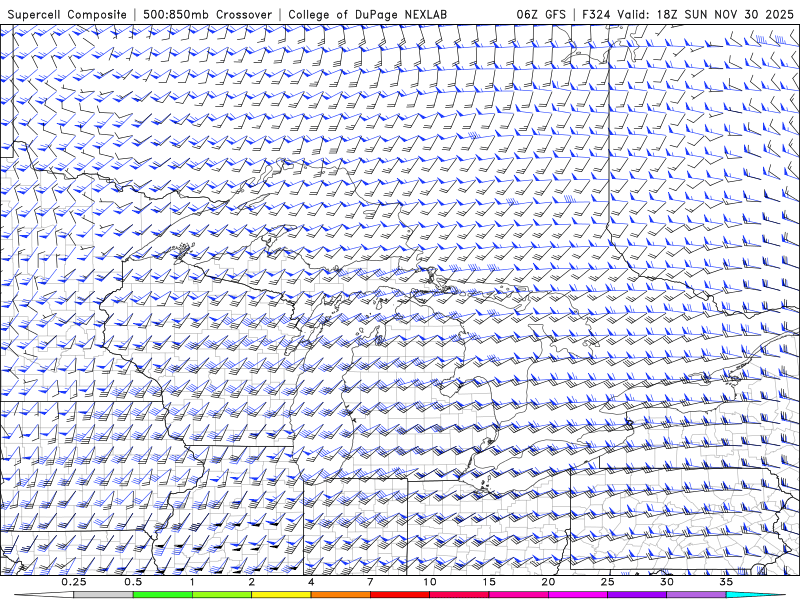Click the '30' legend tick label

coord(666,582)
